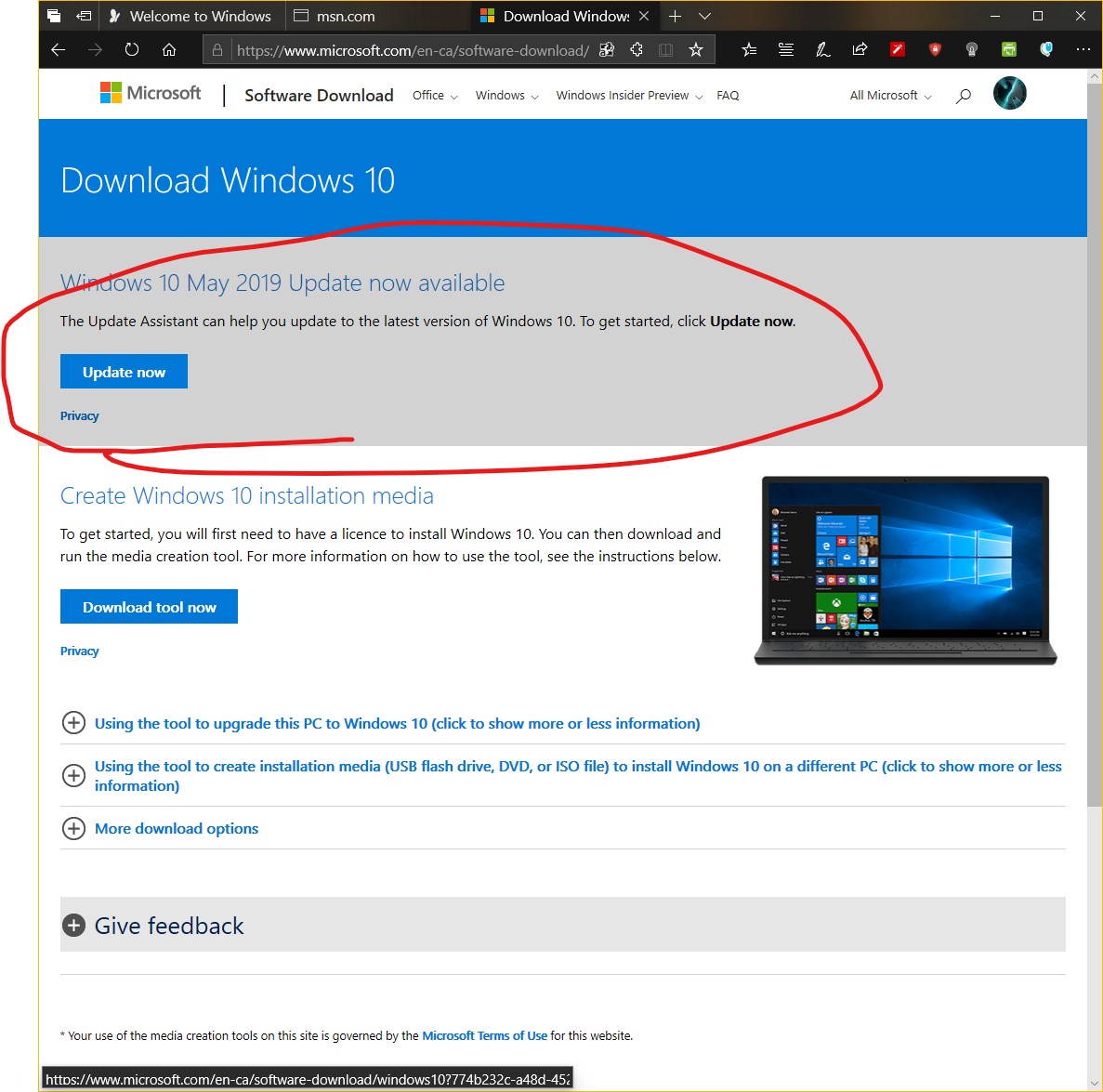This screenshot has height=1092, width=1103.
Task: Click the lightbulb extension icon
Action: click(x=971, y=49)
